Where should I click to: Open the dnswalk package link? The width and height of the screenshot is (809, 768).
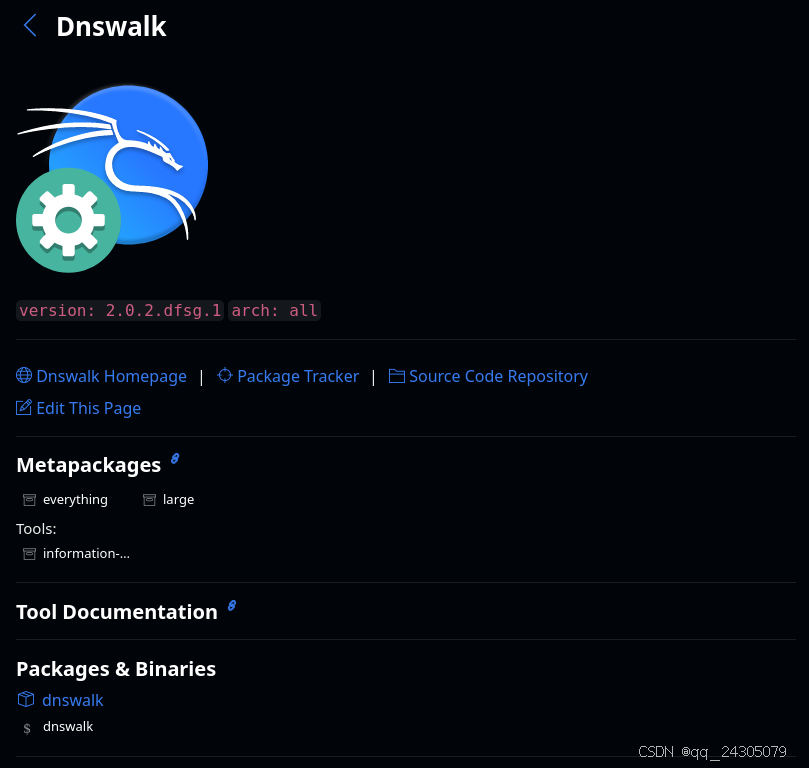[x=73, y=700]
